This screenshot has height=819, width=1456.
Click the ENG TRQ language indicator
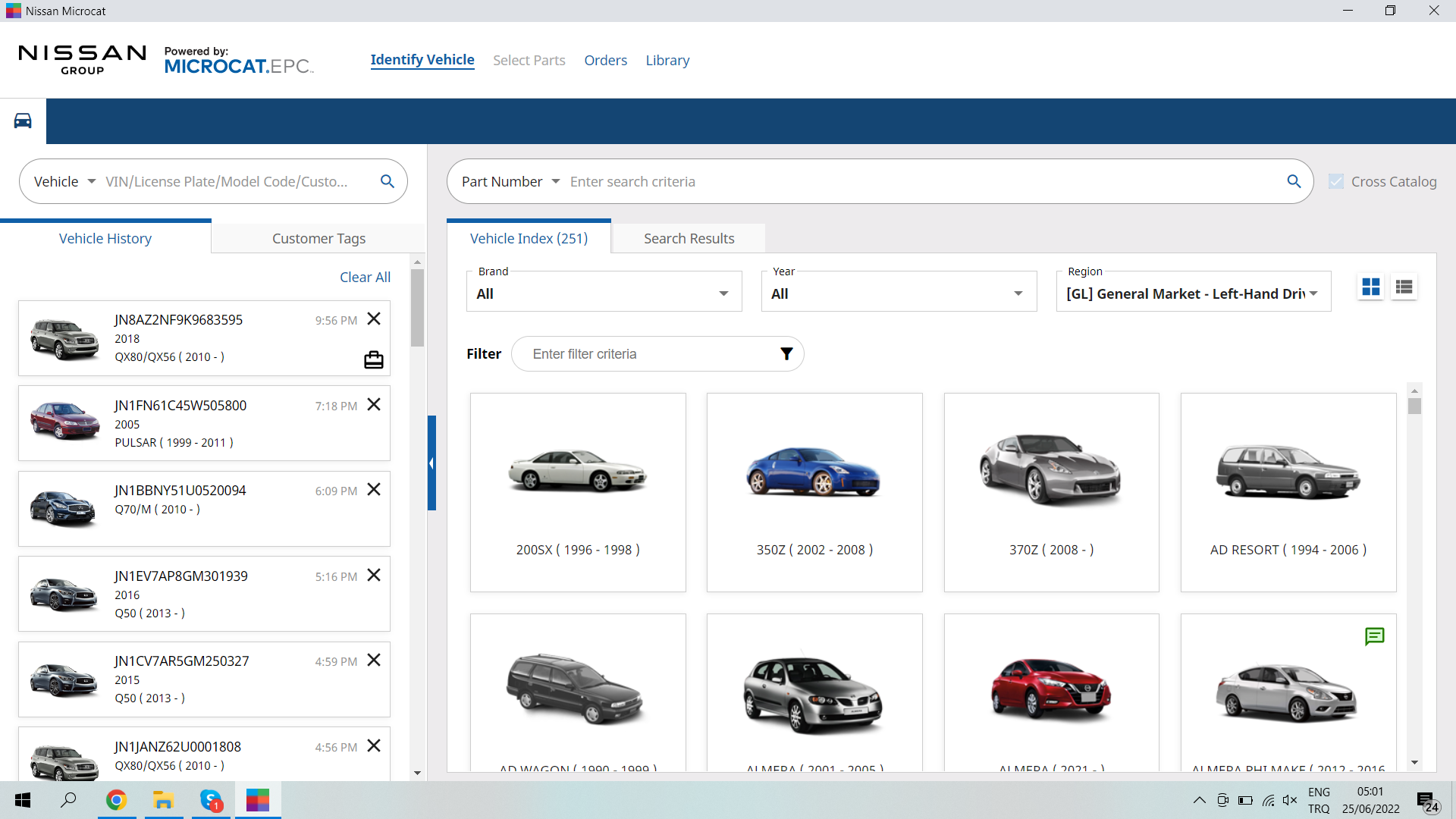click(x=1319, y=800)
